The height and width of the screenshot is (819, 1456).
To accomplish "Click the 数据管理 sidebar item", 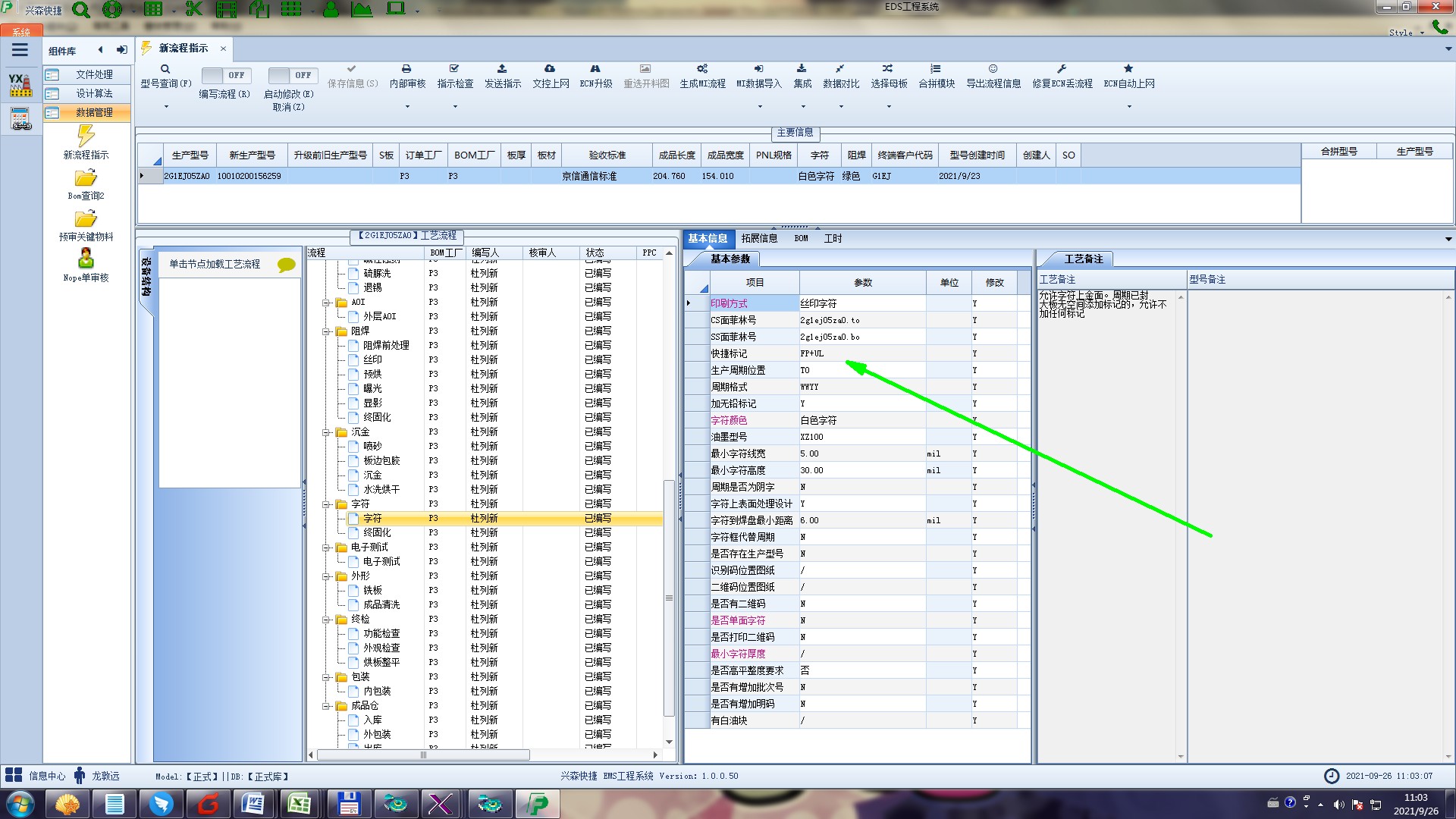I will coord(93,112).
